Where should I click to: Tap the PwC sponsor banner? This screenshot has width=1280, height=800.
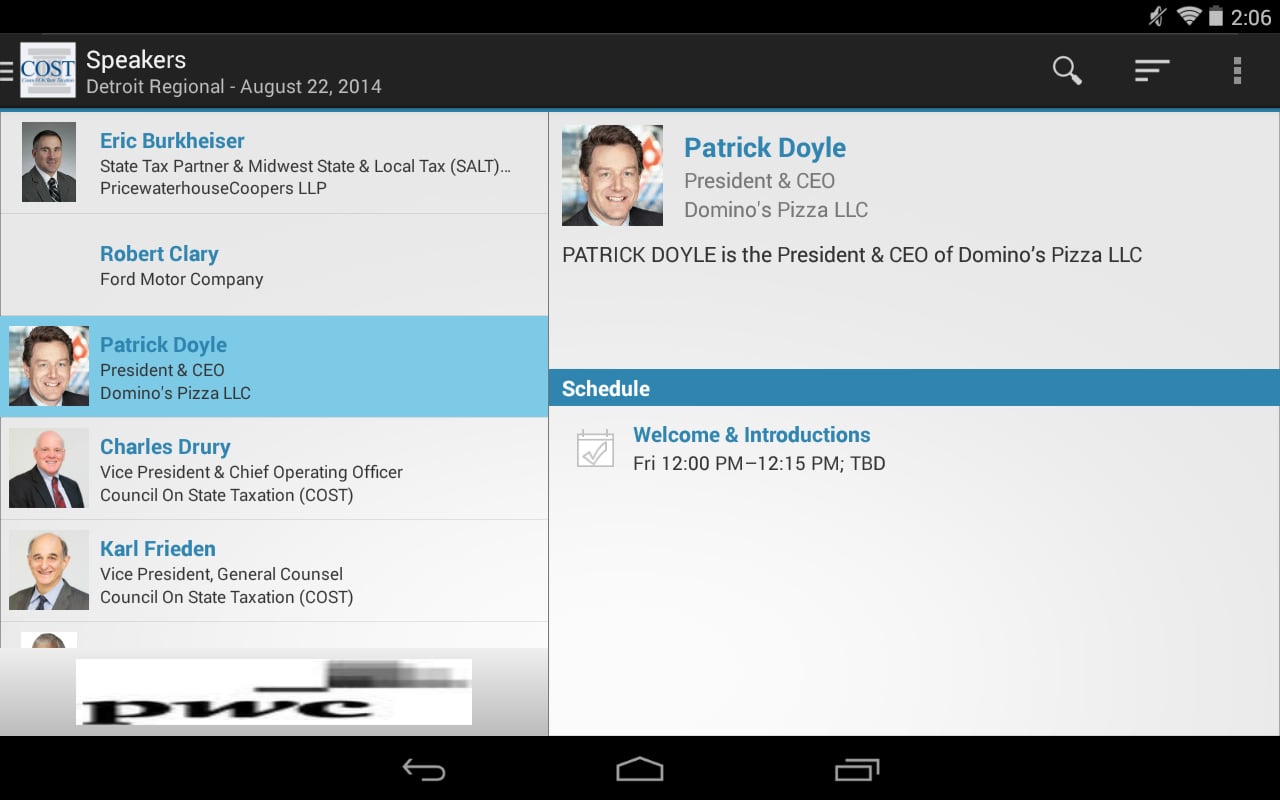pyautogui.click(x=274, y=691)
